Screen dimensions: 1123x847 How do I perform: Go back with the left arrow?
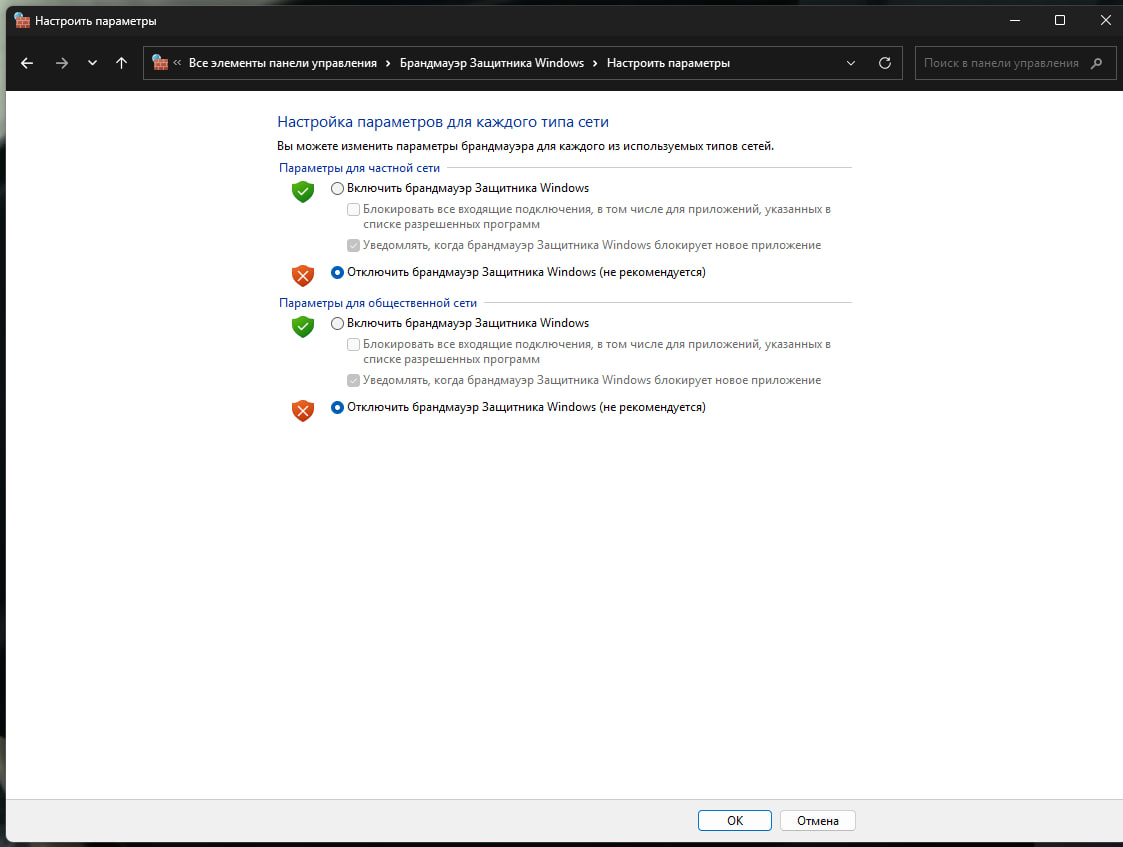[27, 63]
